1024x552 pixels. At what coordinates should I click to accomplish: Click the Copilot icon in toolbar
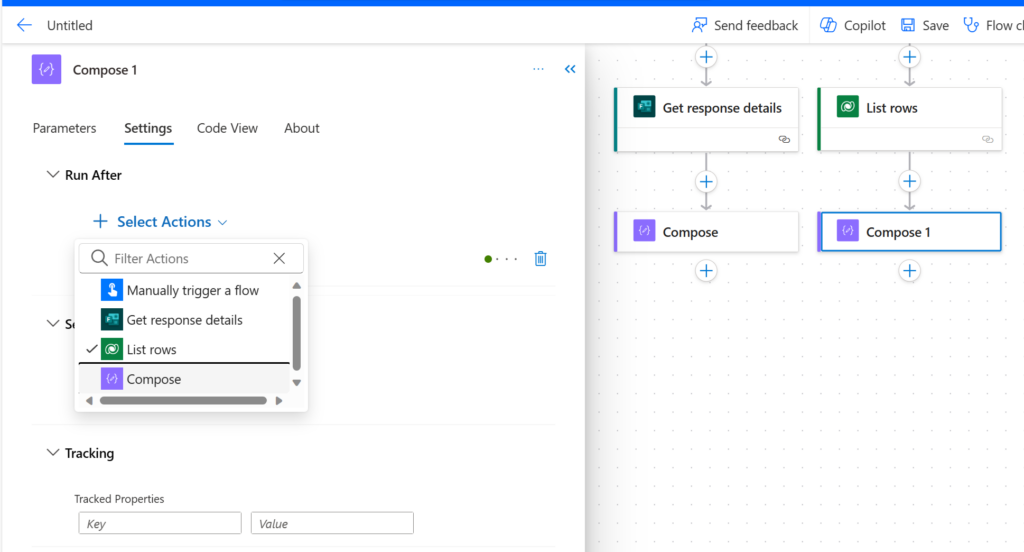829,25
